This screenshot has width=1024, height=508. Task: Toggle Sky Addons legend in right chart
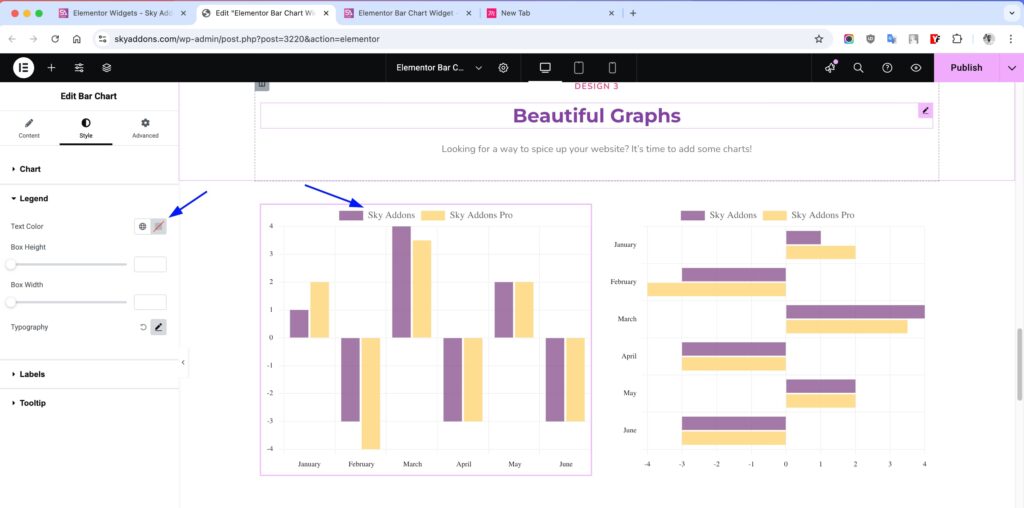[x=718, y=215]
